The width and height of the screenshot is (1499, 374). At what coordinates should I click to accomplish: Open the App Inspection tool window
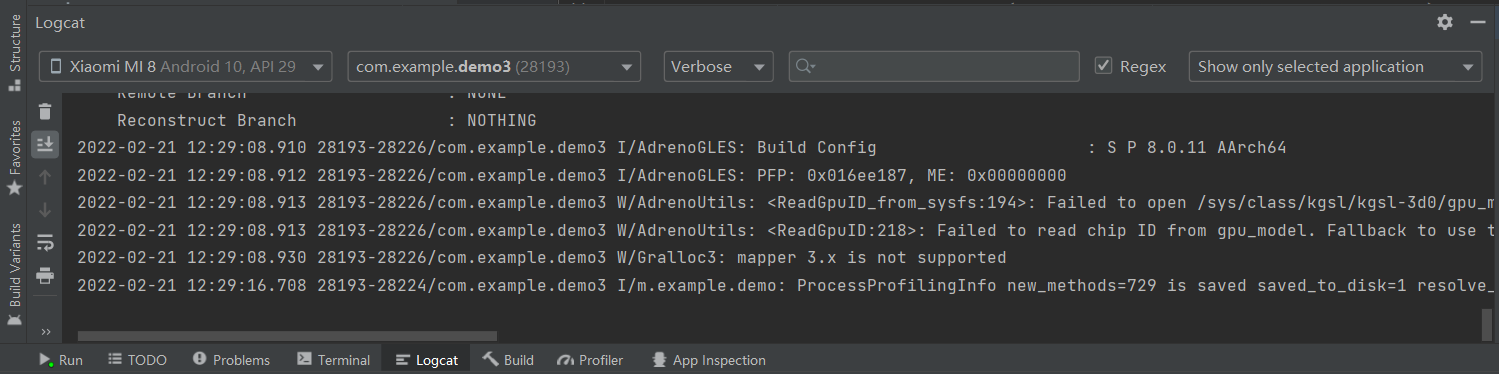point(708,360)
